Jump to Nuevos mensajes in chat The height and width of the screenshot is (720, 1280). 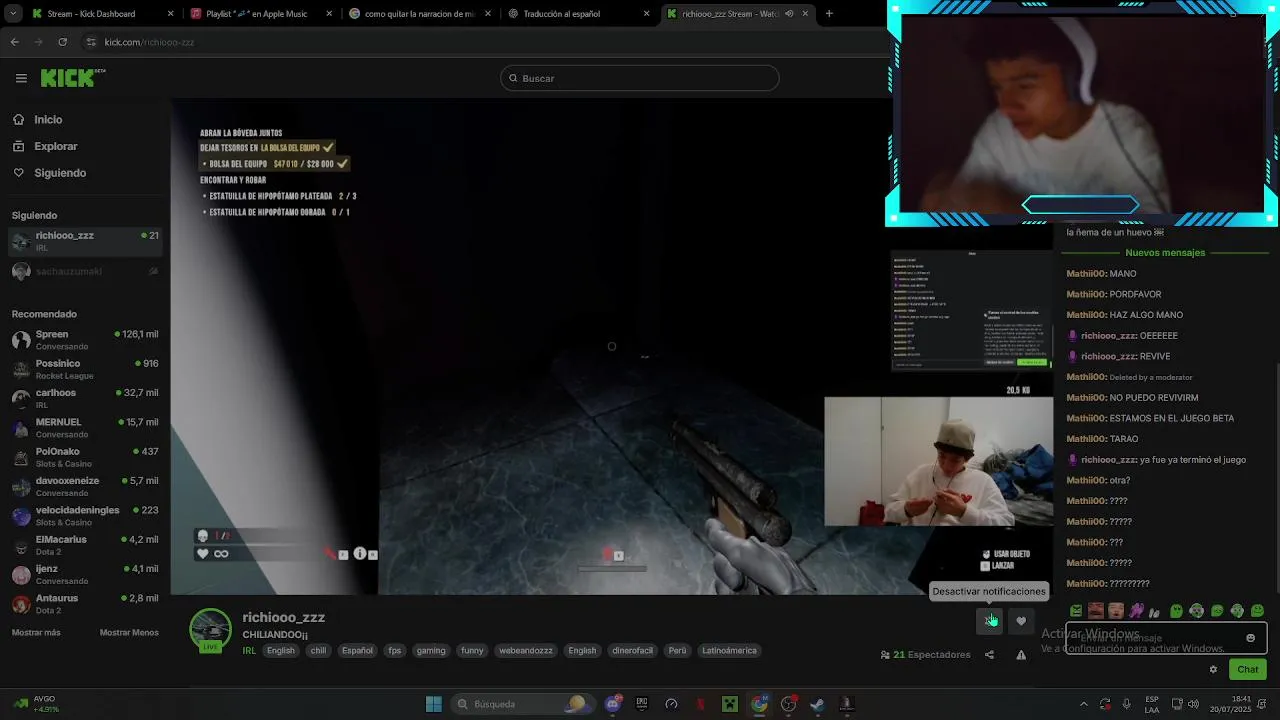[x=1165, y=253]
